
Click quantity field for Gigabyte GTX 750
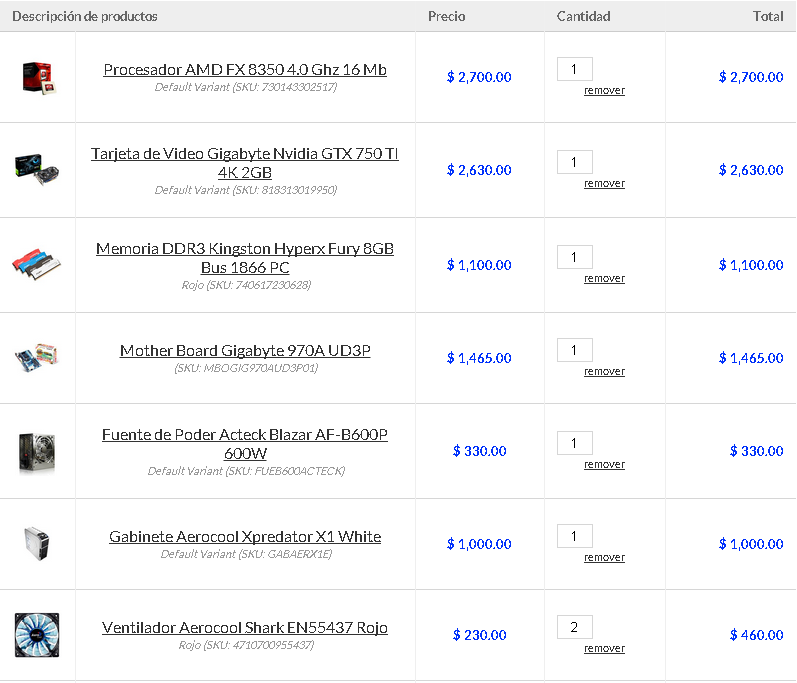pos(575,162)
